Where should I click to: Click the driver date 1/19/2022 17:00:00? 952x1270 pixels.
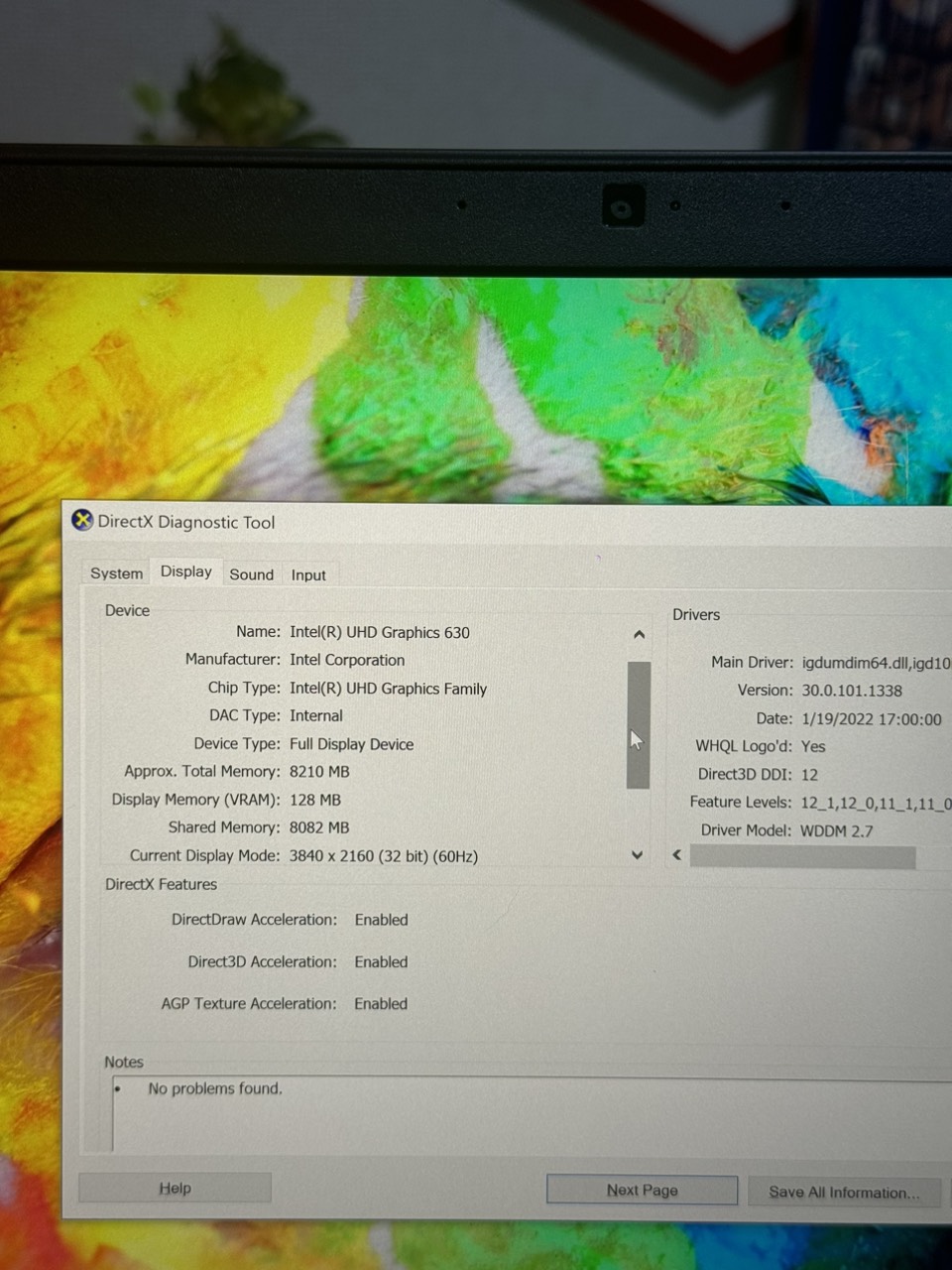coord(872,719)
